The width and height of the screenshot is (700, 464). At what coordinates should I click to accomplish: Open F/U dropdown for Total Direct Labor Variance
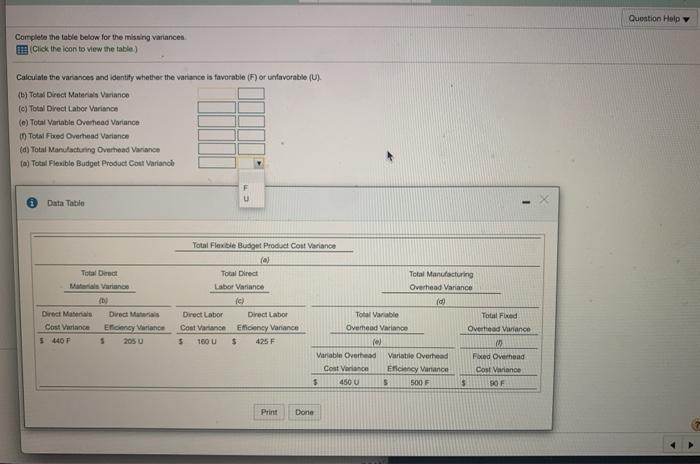coord(251,108)
